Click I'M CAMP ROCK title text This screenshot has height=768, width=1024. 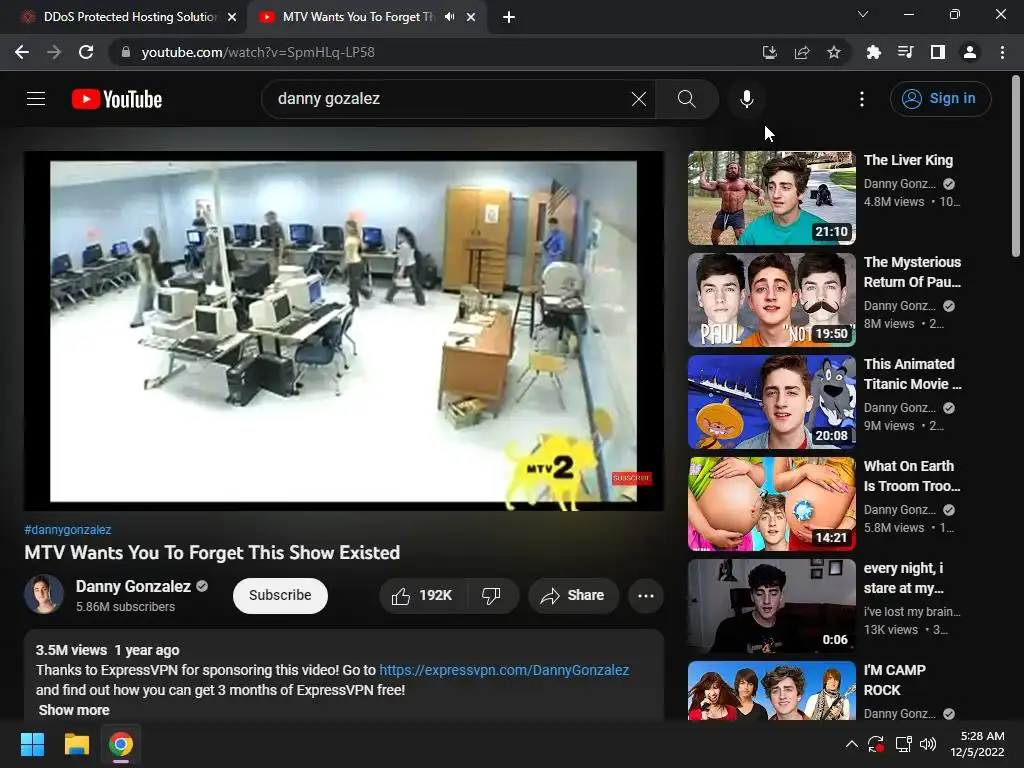click(894, 680)
